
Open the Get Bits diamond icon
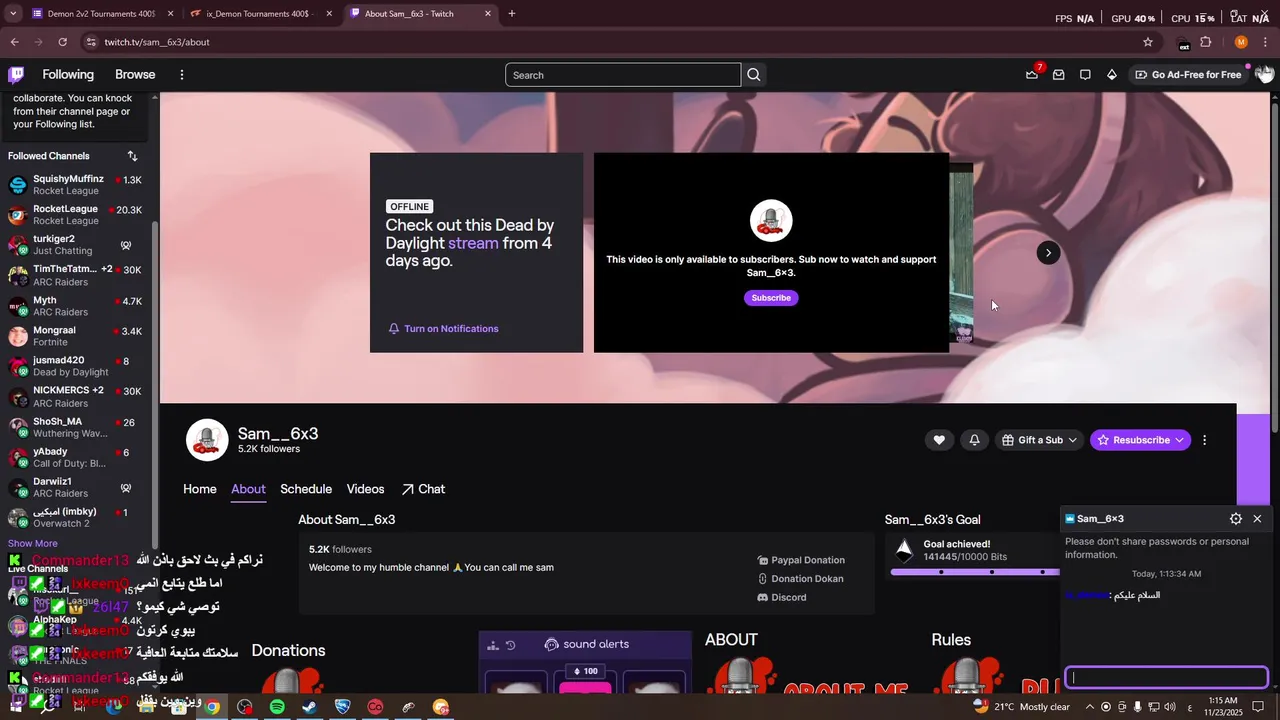1111,75
